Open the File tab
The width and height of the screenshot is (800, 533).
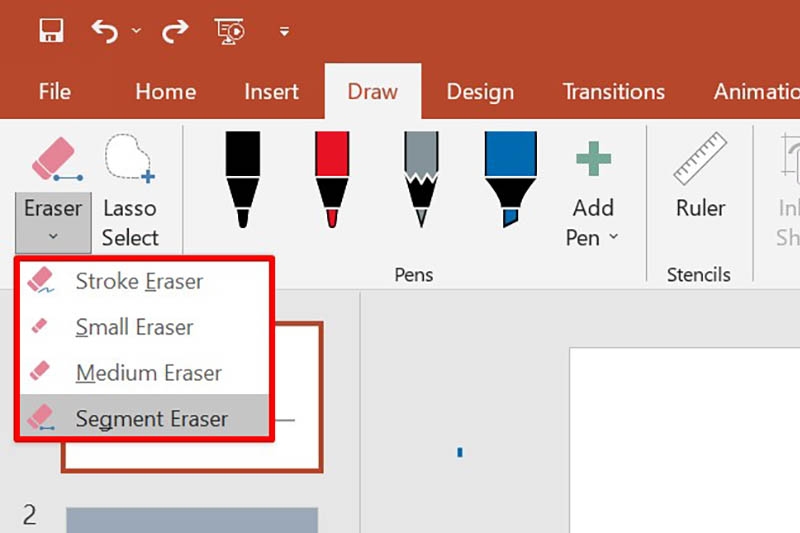pyautogui.click(x=55, y=92)
